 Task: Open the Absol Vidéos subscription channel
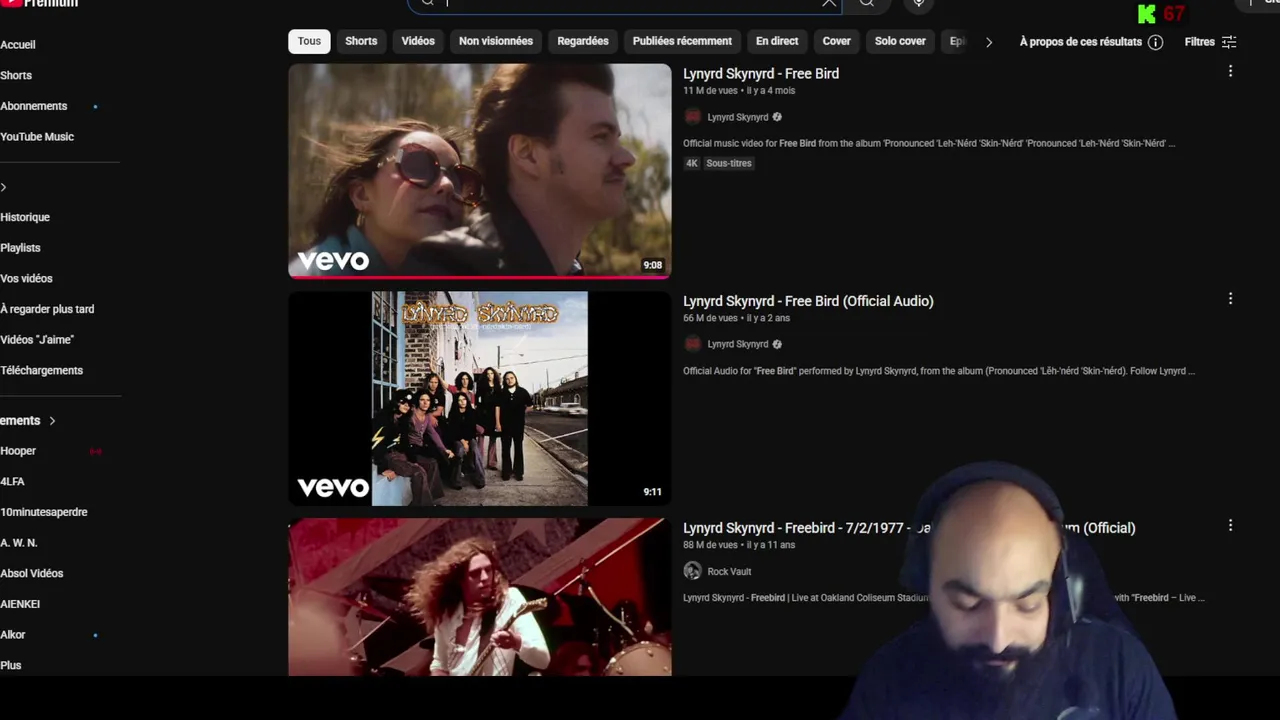point(32,574)
